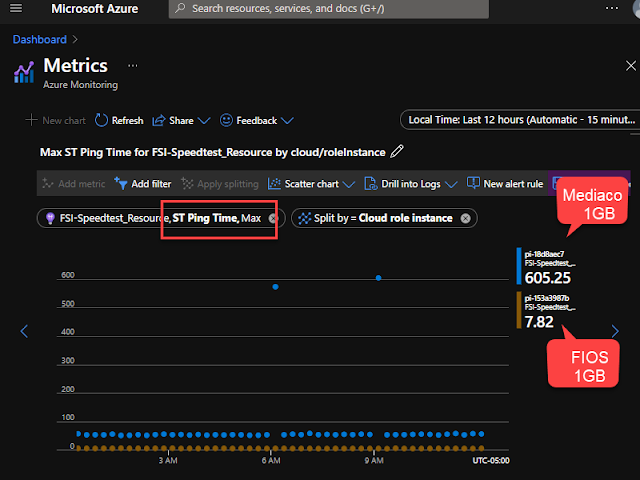The height and width of the screenshot is (480, 640).
Task: Go to next chart with right chevron
Action: tap(615, 331)
